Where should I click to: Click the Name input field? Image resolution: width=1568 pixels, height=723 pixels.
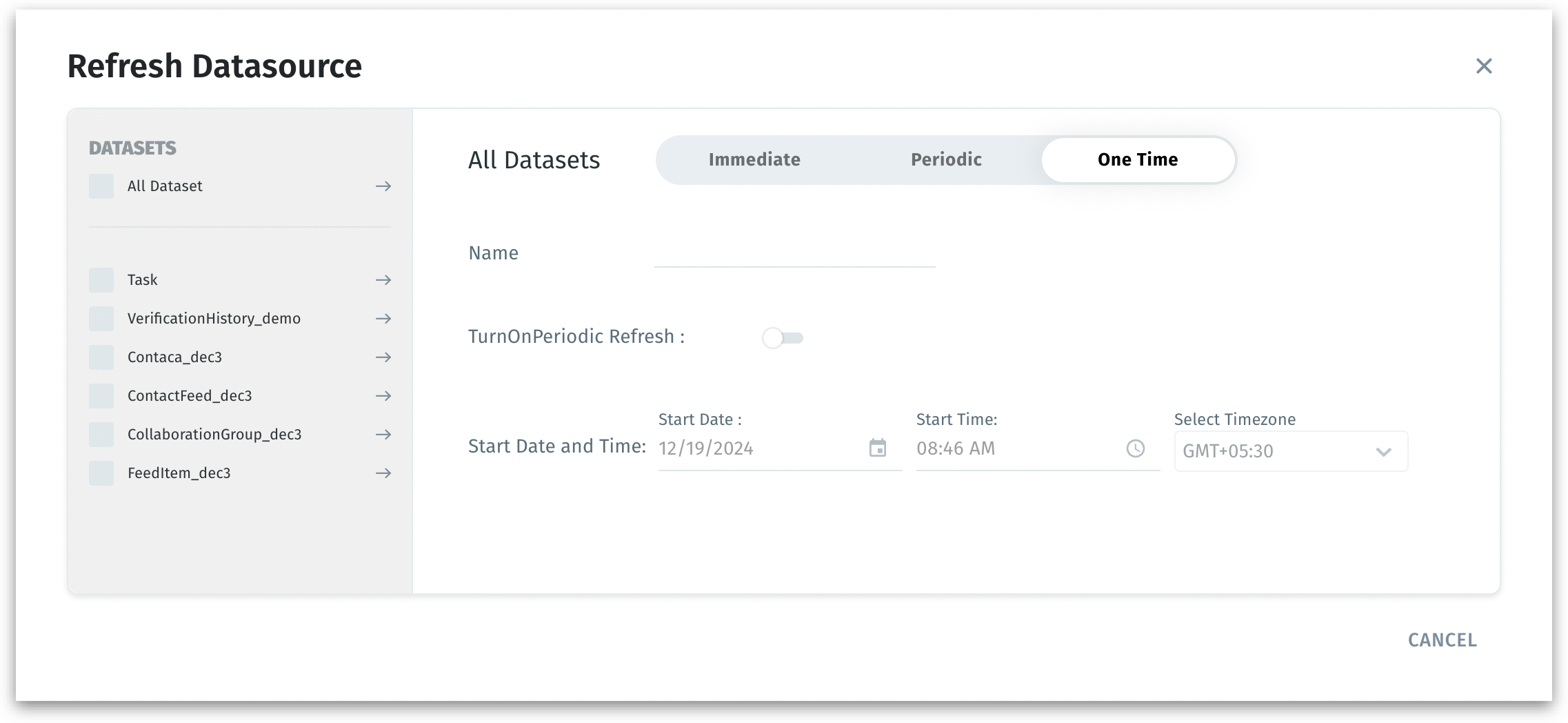pos(794,254)
